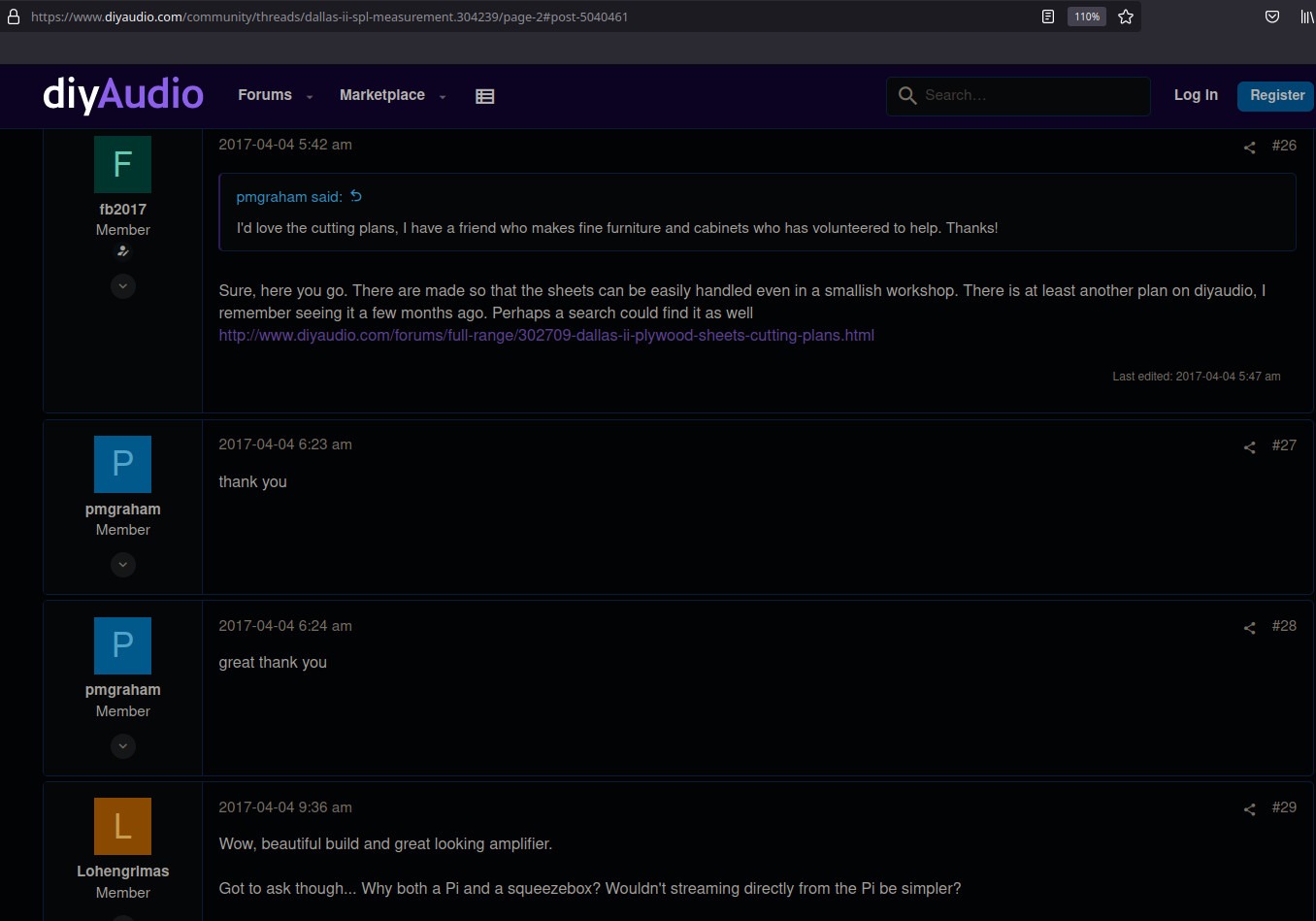This screenshot has height=921, width=1316.
Task: Click the 2017-04-04 5:42 am timestamp
Action: point(285,145)
